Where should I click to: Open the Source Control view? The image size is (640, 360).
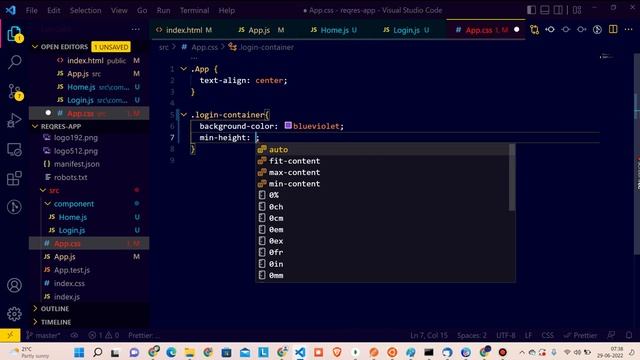(15, 91)
